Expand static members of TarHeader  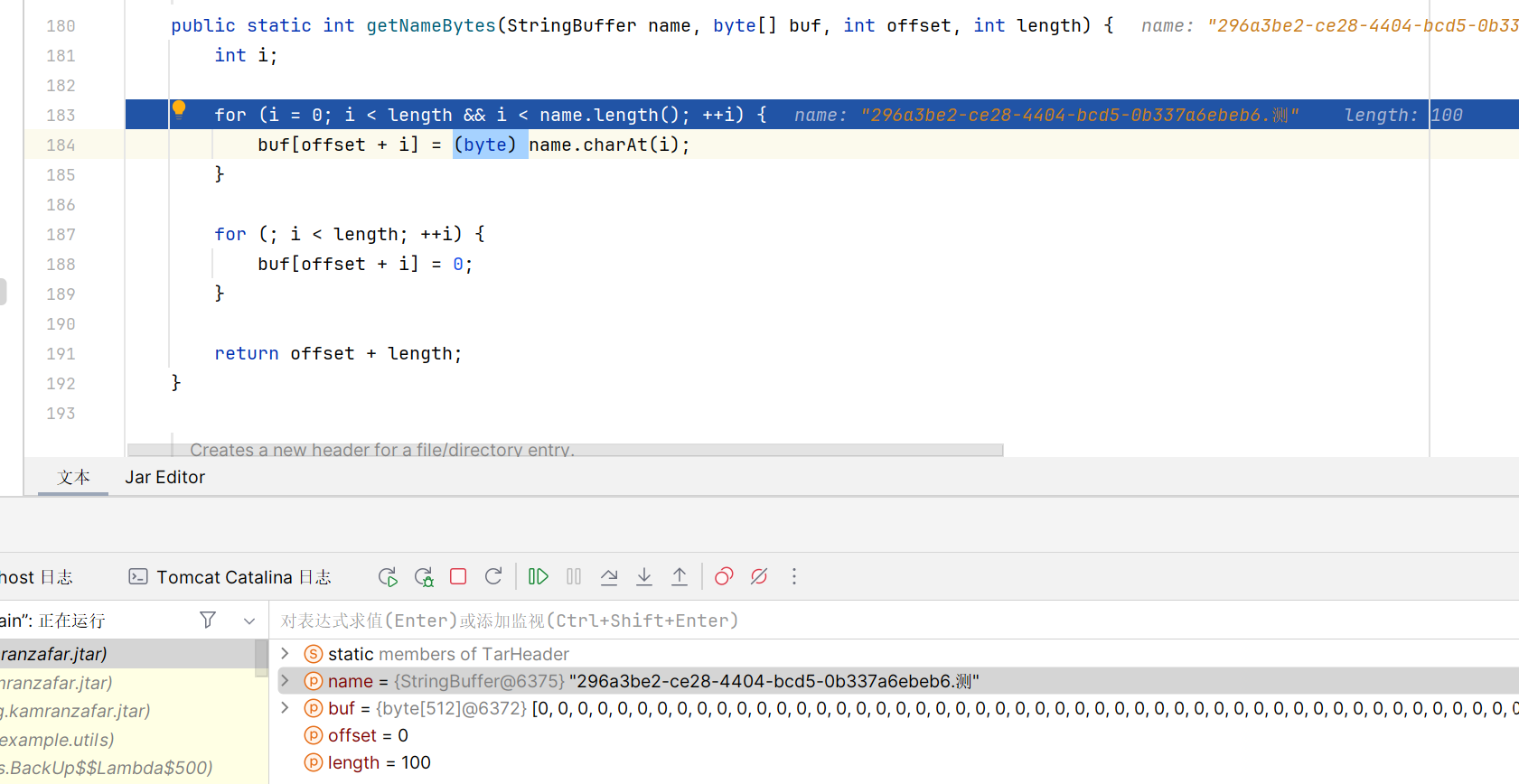point(285,653)
